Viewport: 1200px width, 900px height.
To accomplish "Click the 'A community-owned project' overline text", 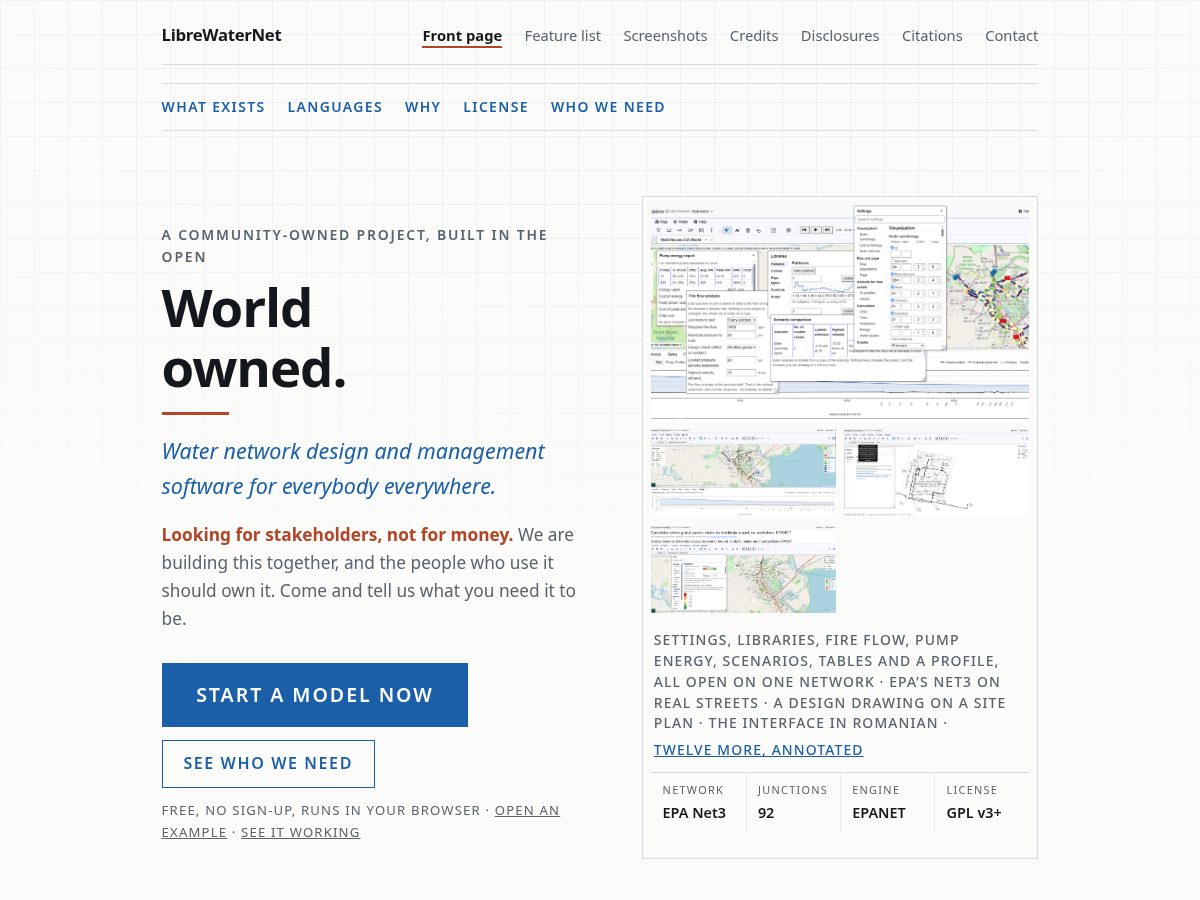I will point(355,246).
